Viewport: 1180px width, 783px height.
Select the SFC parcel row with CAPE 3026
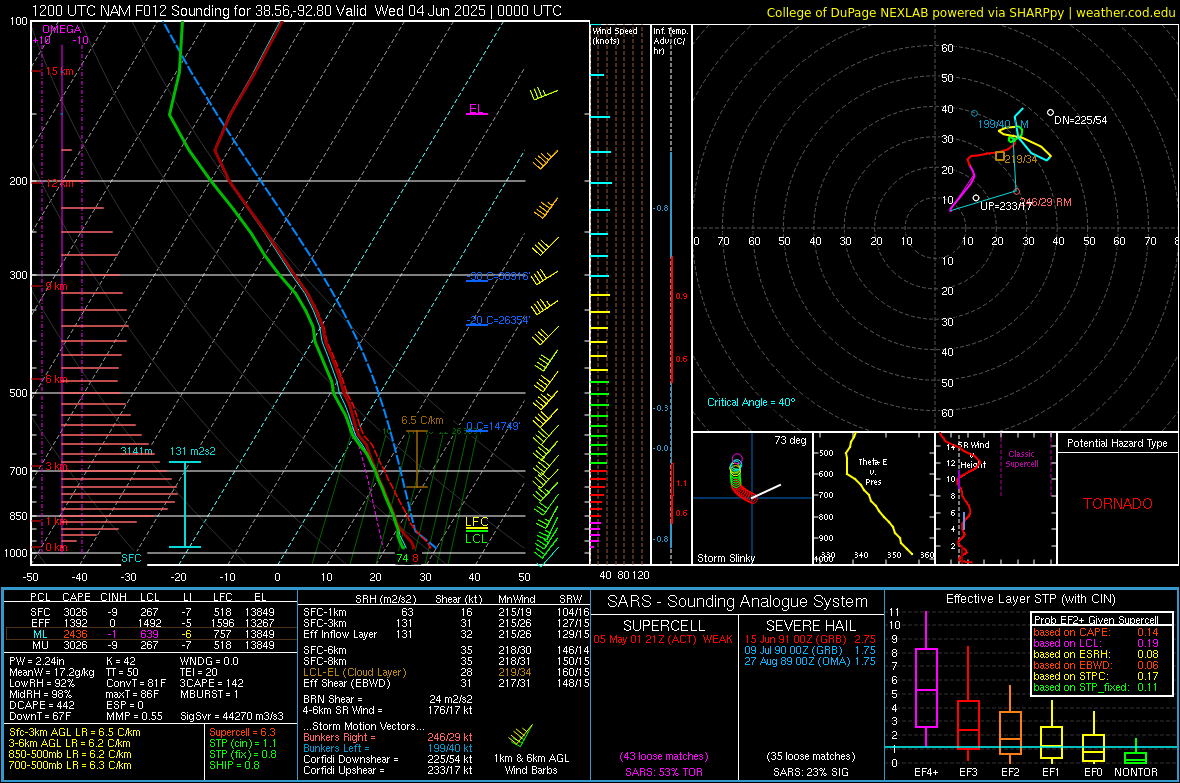pyautogui.click(x=151, y=612)
